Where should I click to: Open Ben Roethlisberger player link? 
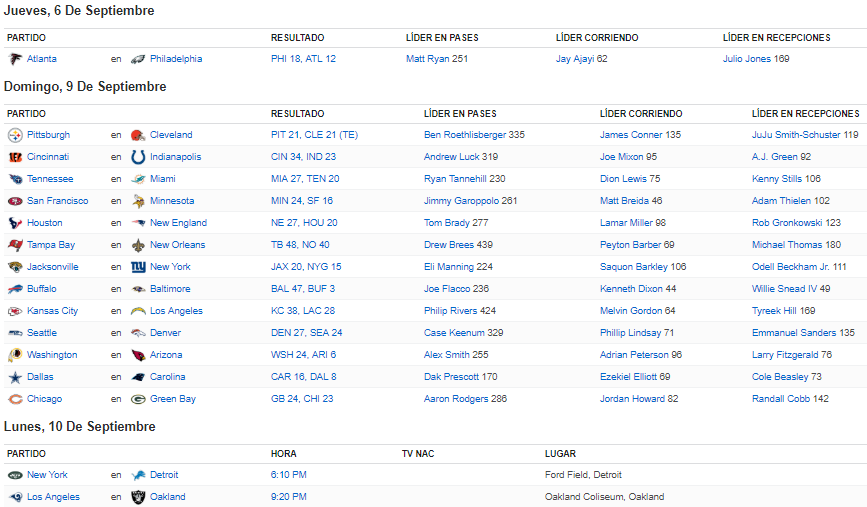(x=465, y=135)
